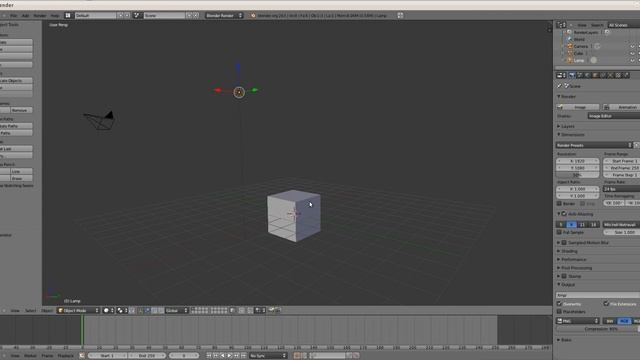Select RenderLayers in the outliner

(585, 32)
